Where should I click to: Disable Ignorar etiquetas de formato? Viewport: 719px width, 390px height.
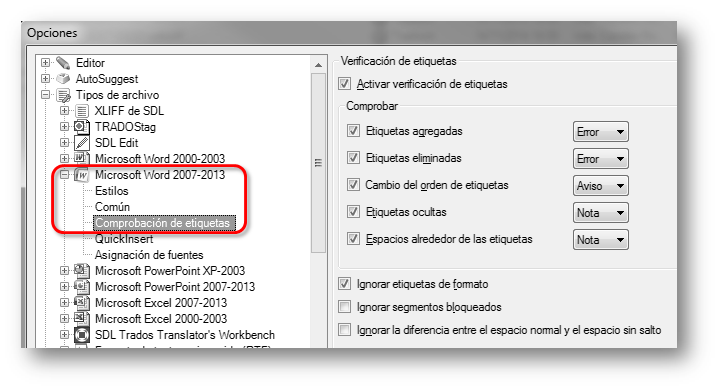click(x=344, y=284)
